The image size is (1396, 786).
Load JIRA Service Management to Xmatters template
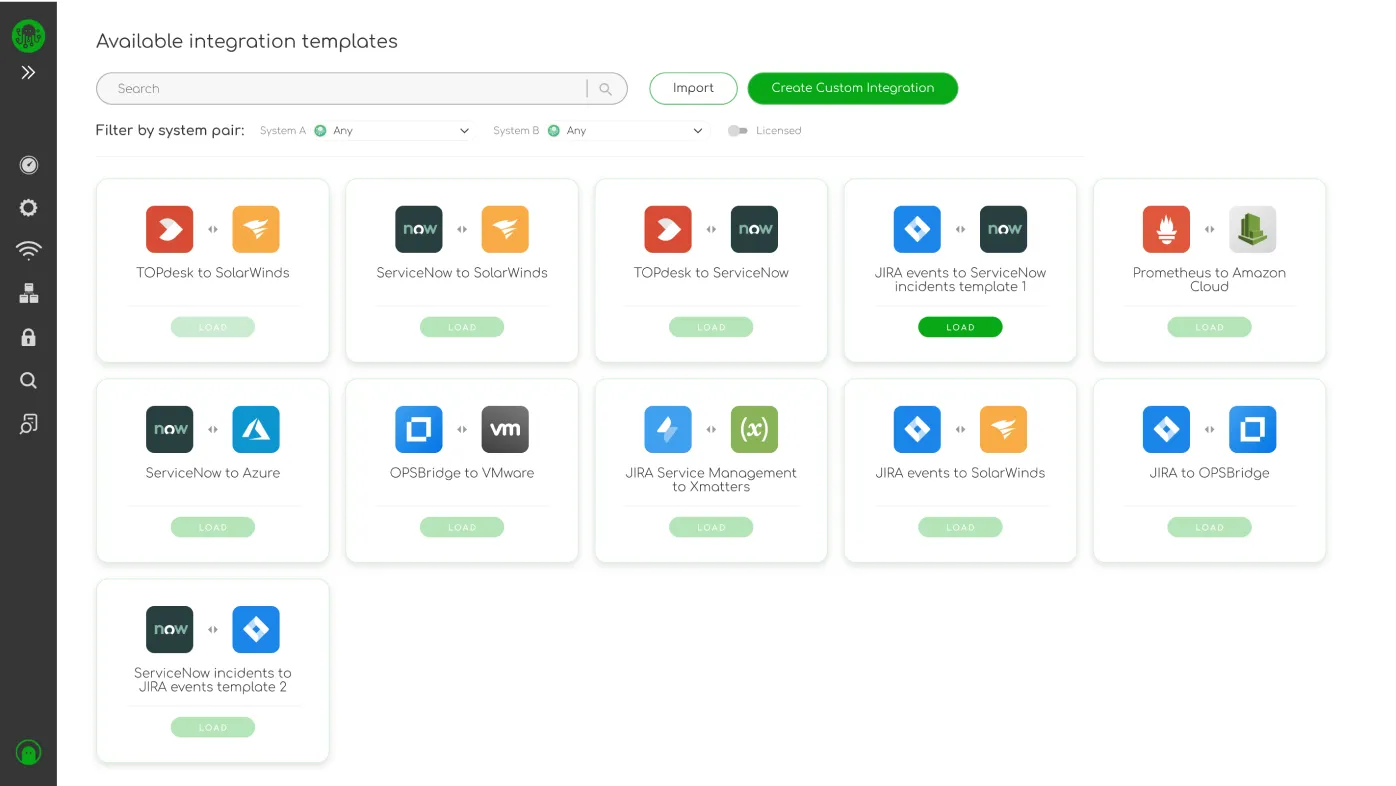[711, 527]
